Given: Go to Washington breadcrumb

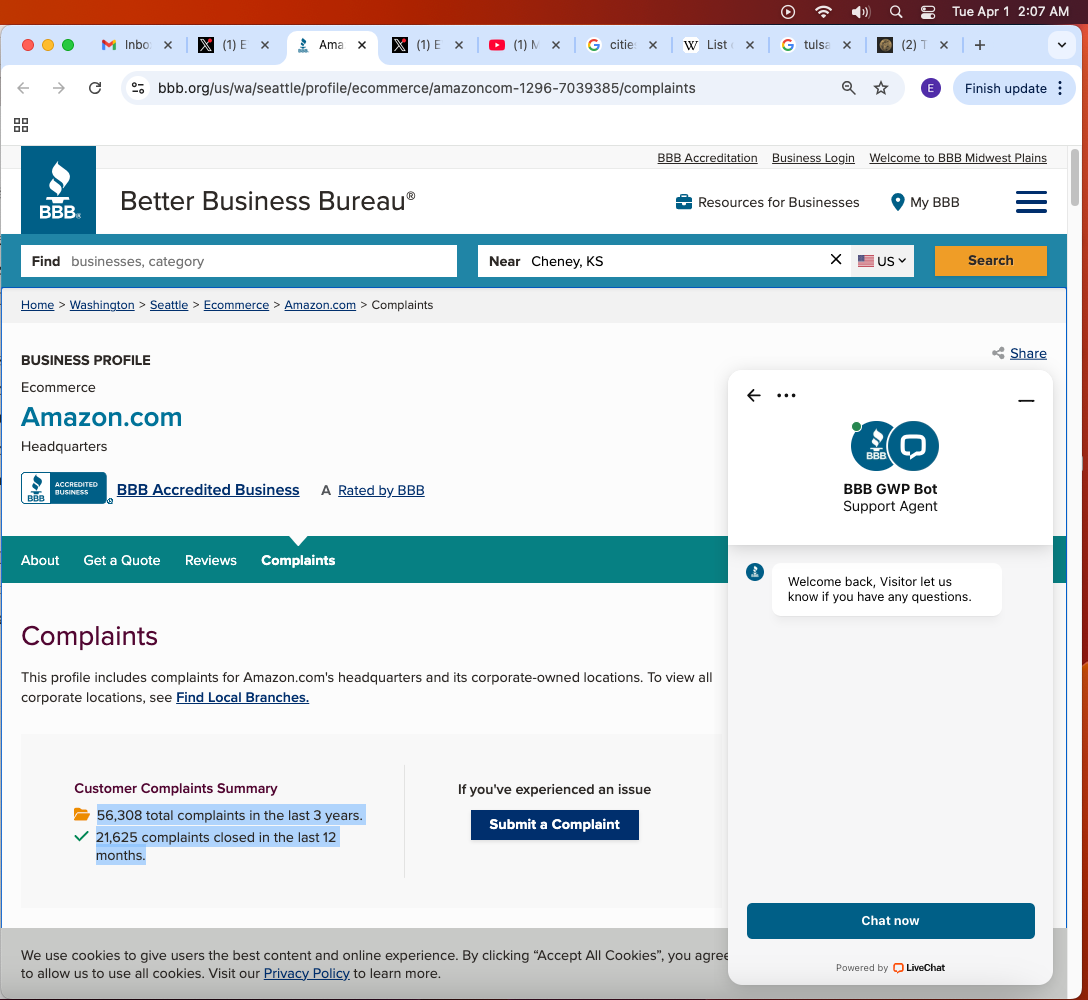Looking at the screenshot, I should tap(102, 305).
